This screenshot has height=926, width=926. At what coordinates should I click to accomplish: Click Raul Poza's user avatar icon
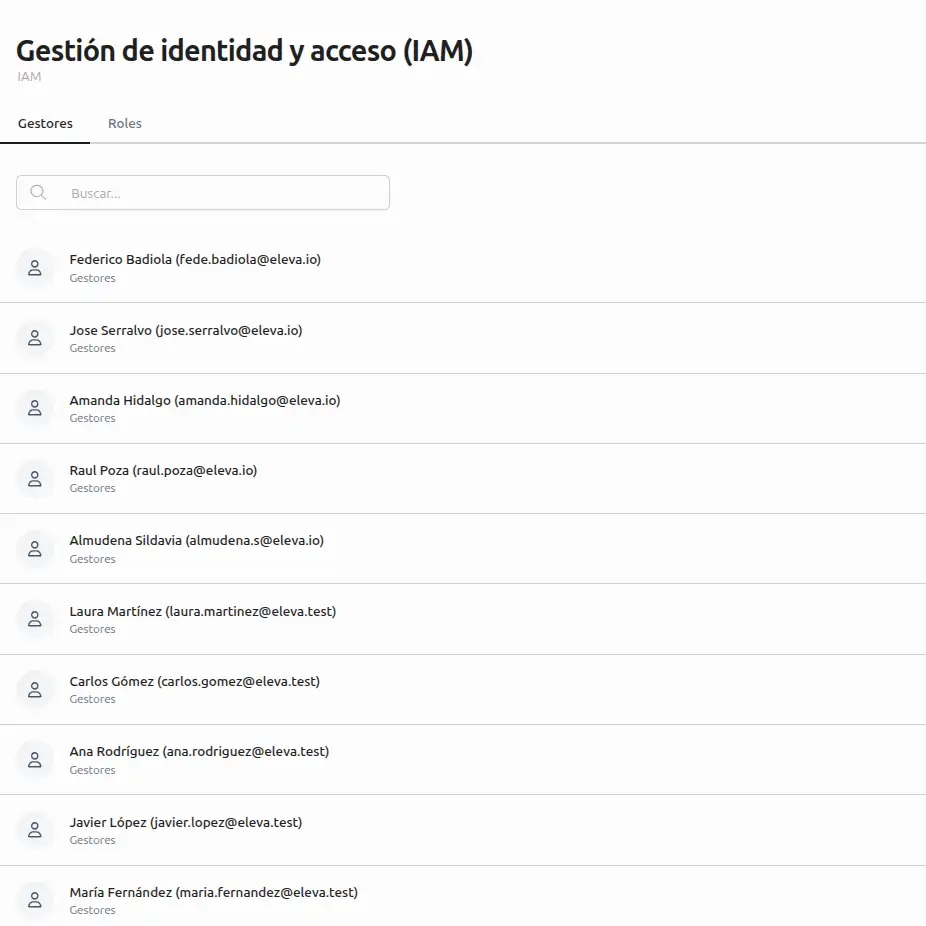(34, 479)
